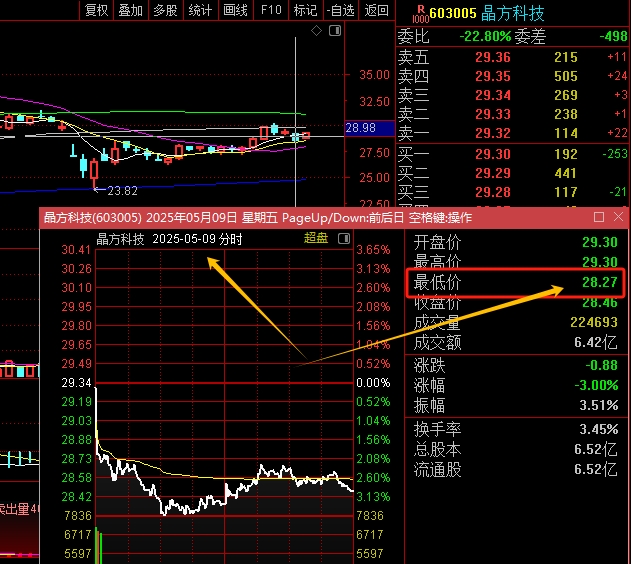Image resolution: width=631 pixels, height=564 pixels.
Task: Click the 总股本 value 6.52亿
Action: pyautogui.click(x=596, y=449)
